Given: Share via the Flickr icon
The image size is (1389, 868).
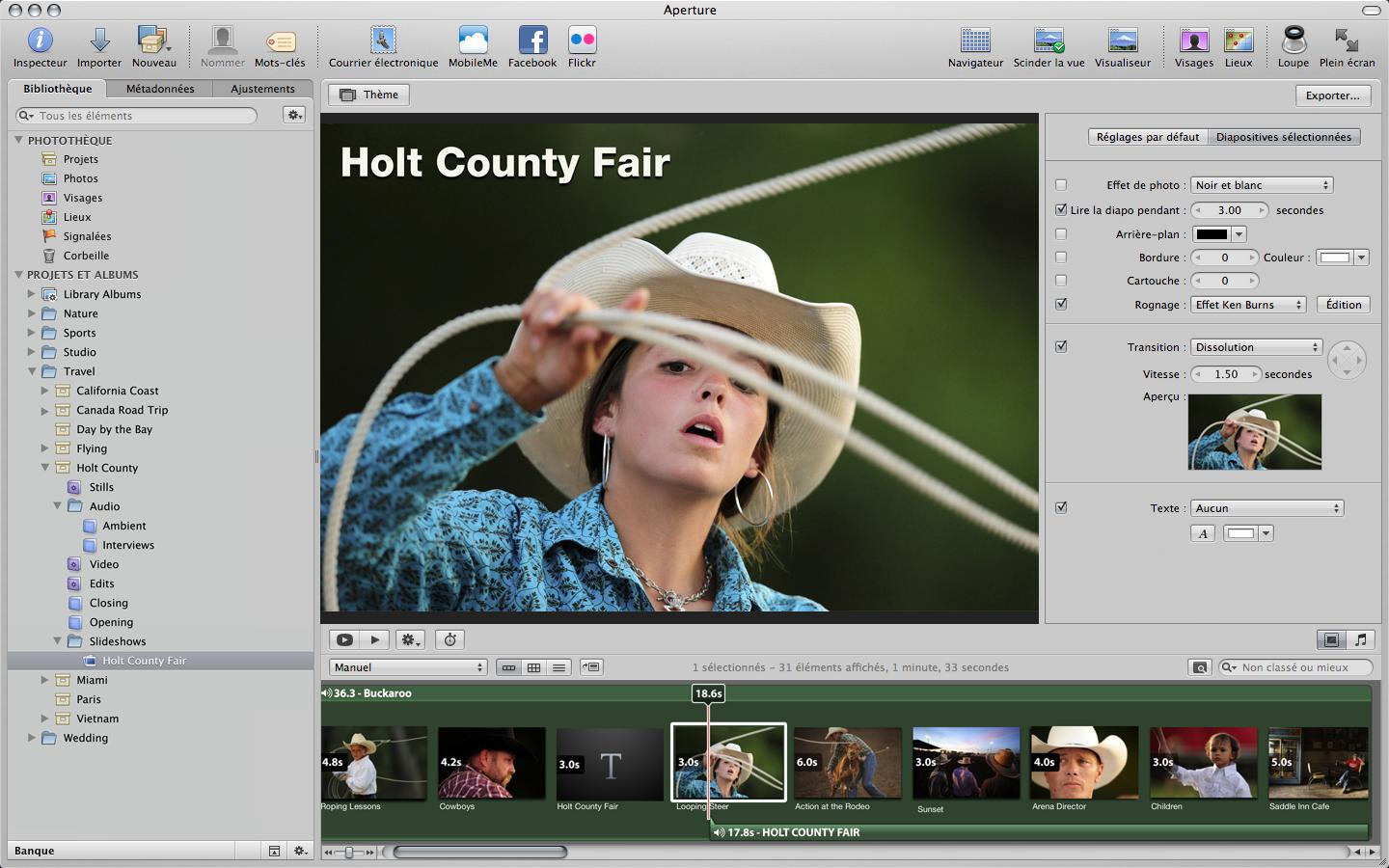Looking at the screenshot, I should click(x=582, y=41).
